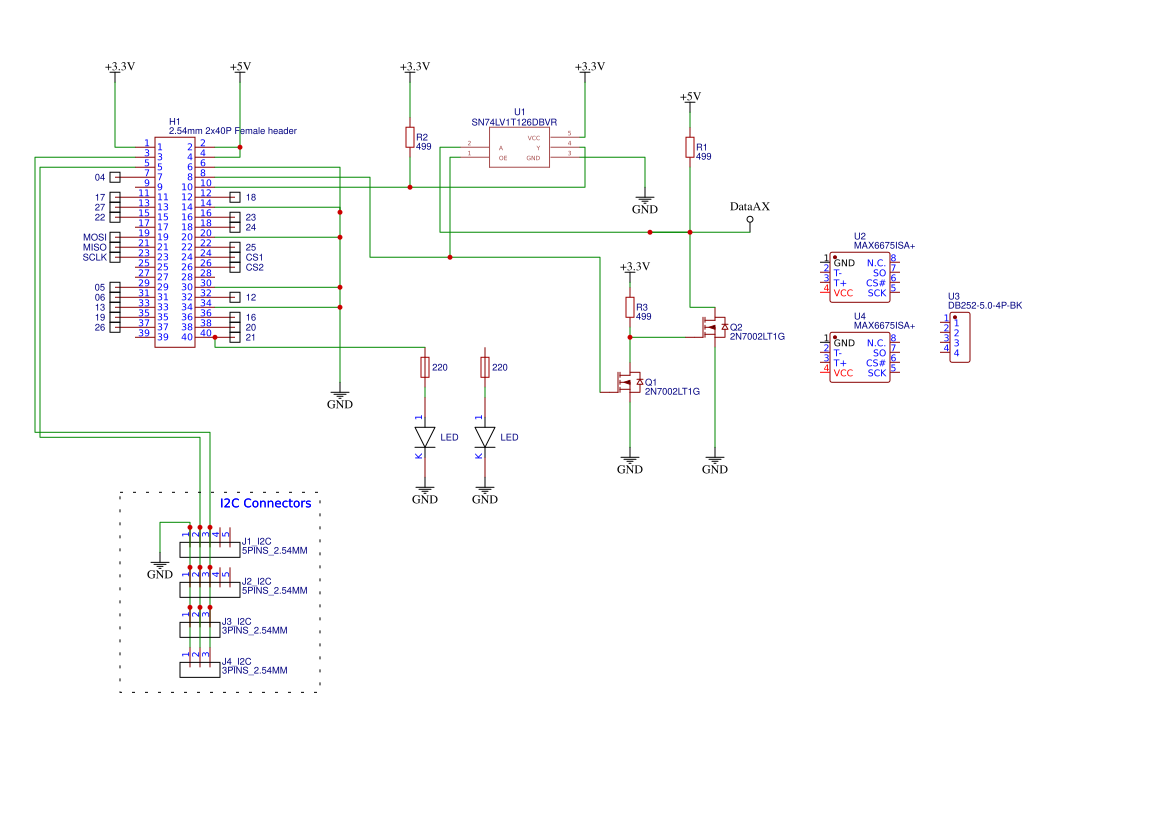Click the CS2 net label
The width and height of the screenshot is (1169, 828).
[254, 267]
